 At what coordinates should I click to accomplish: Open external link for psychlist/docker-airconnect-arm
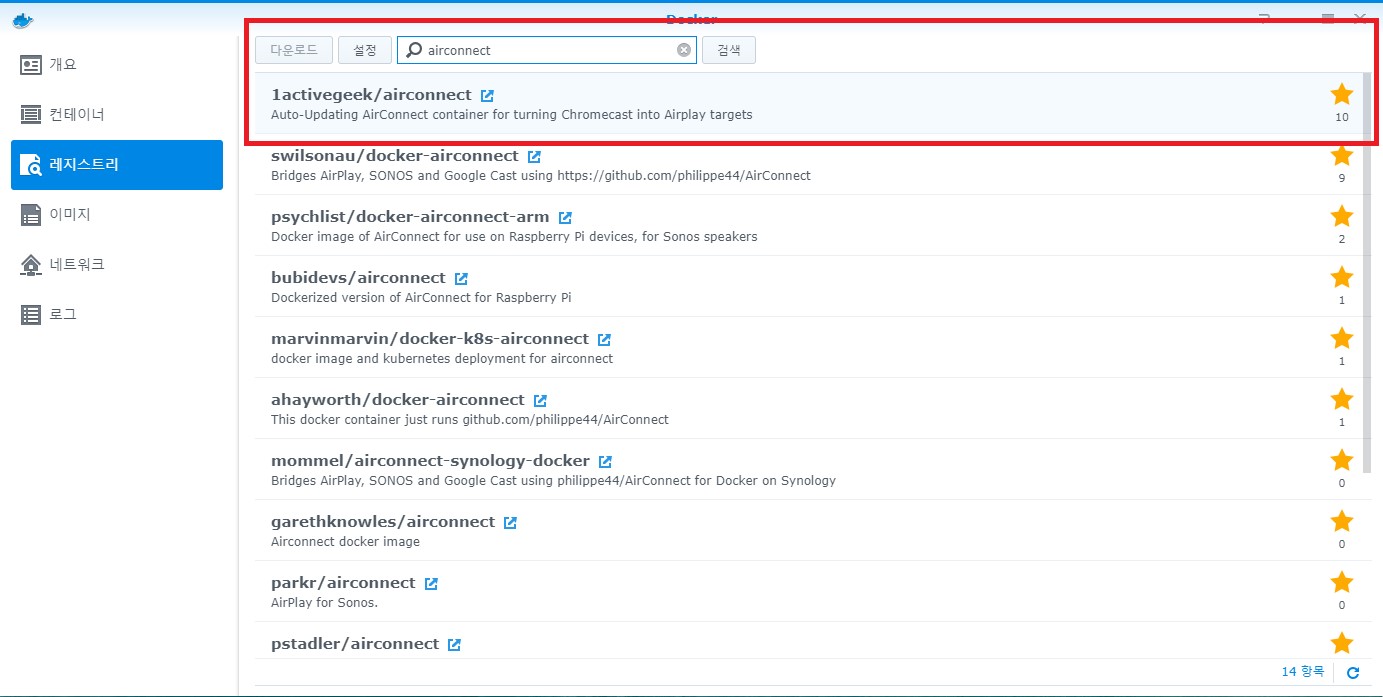coord(565,218)
